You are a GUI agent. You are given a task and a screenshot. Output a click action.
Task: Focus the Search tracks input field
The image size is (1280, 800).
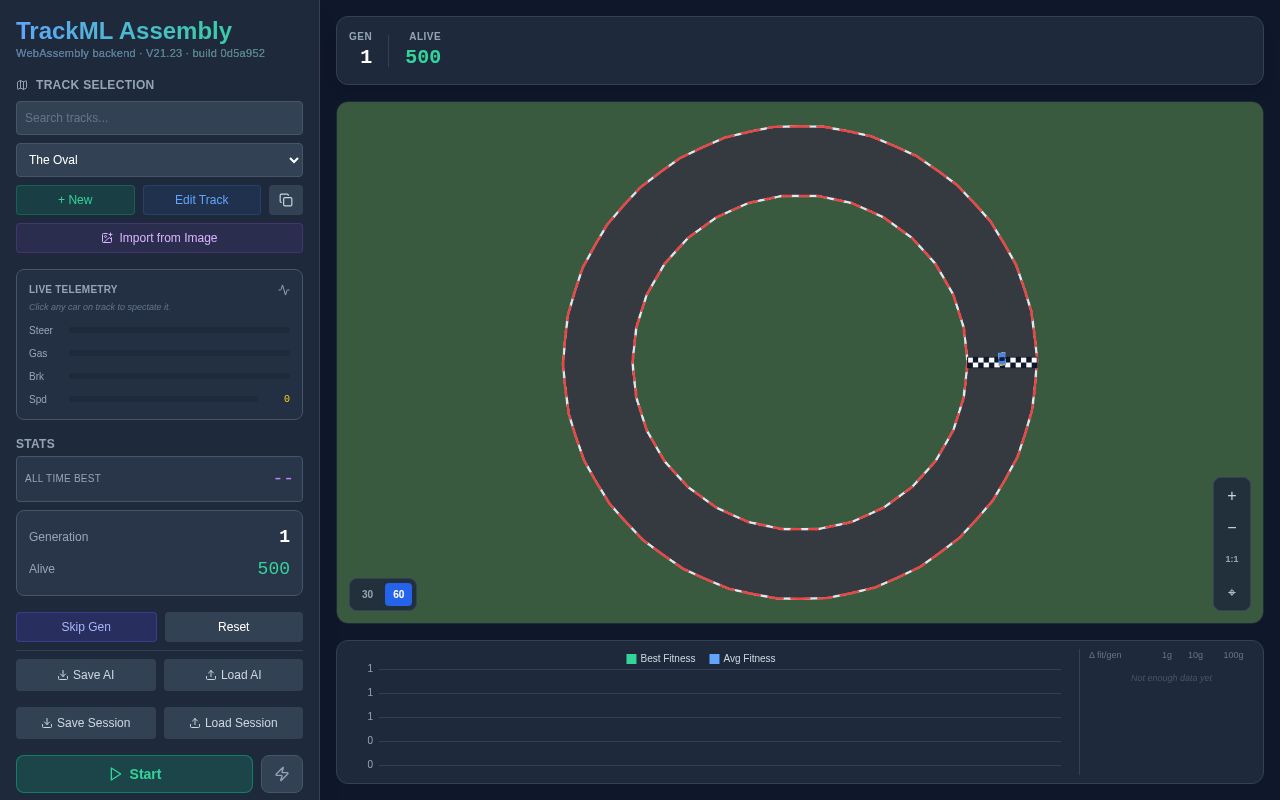click(x=159, y=118)
